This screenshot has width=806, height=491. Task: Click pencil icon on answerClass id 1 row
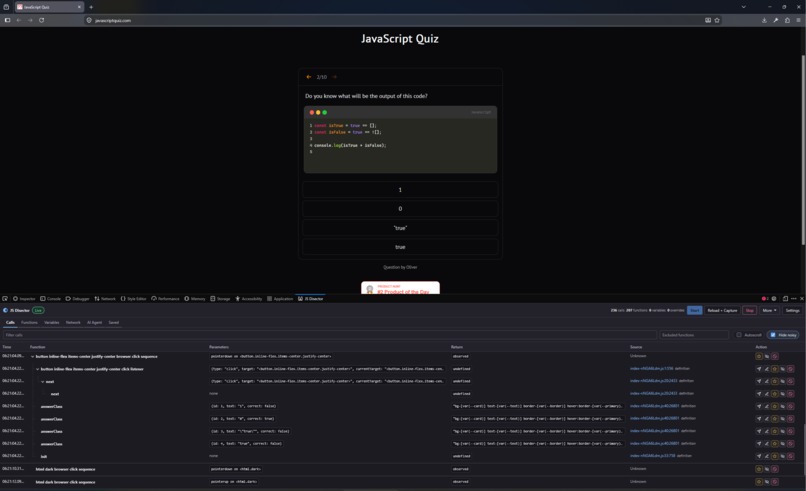[x=766, y=406]
